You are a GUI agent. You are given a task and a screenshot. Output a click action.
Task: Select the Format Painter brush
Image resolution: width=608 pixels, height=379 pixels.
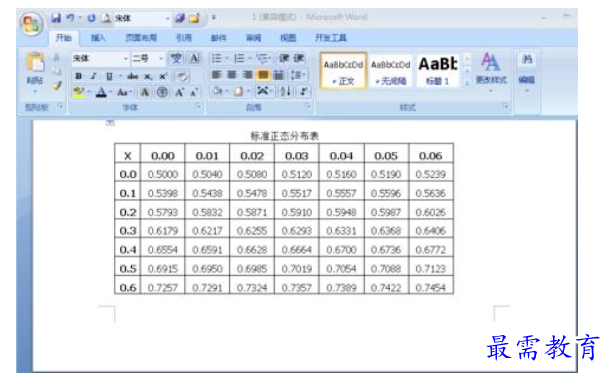[x=57, y=85]
